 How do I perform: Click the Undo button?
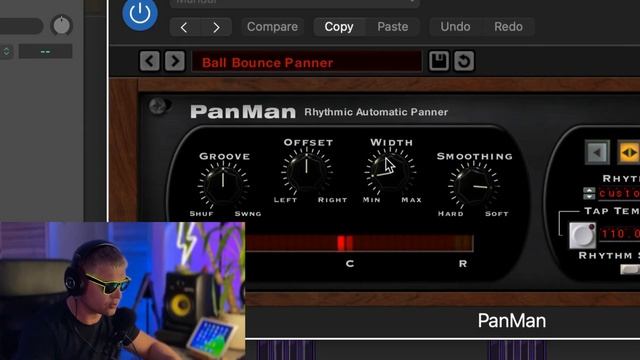tap(455, 27)
